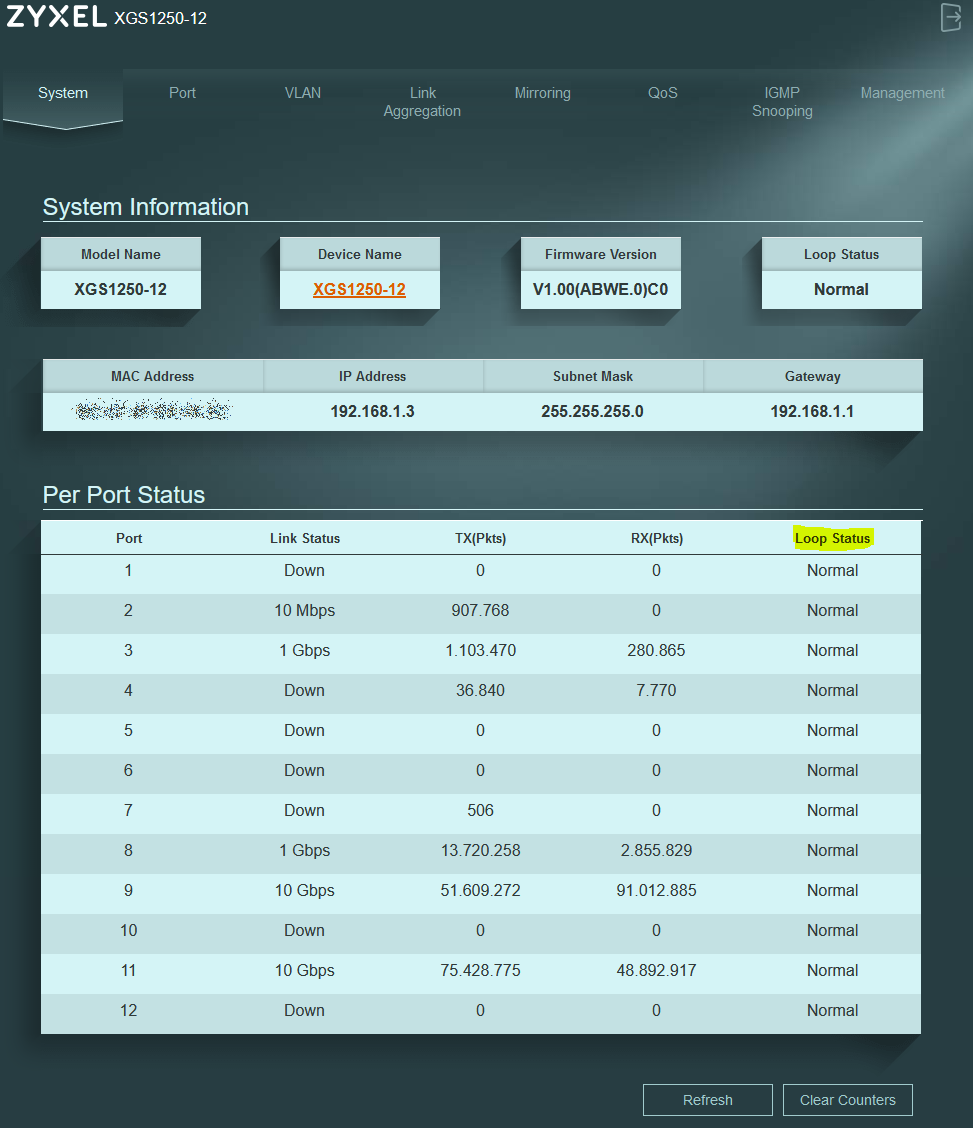The image size is (973, 1128).
Task: Switch to the Port tab
Action: coord(183,93)
